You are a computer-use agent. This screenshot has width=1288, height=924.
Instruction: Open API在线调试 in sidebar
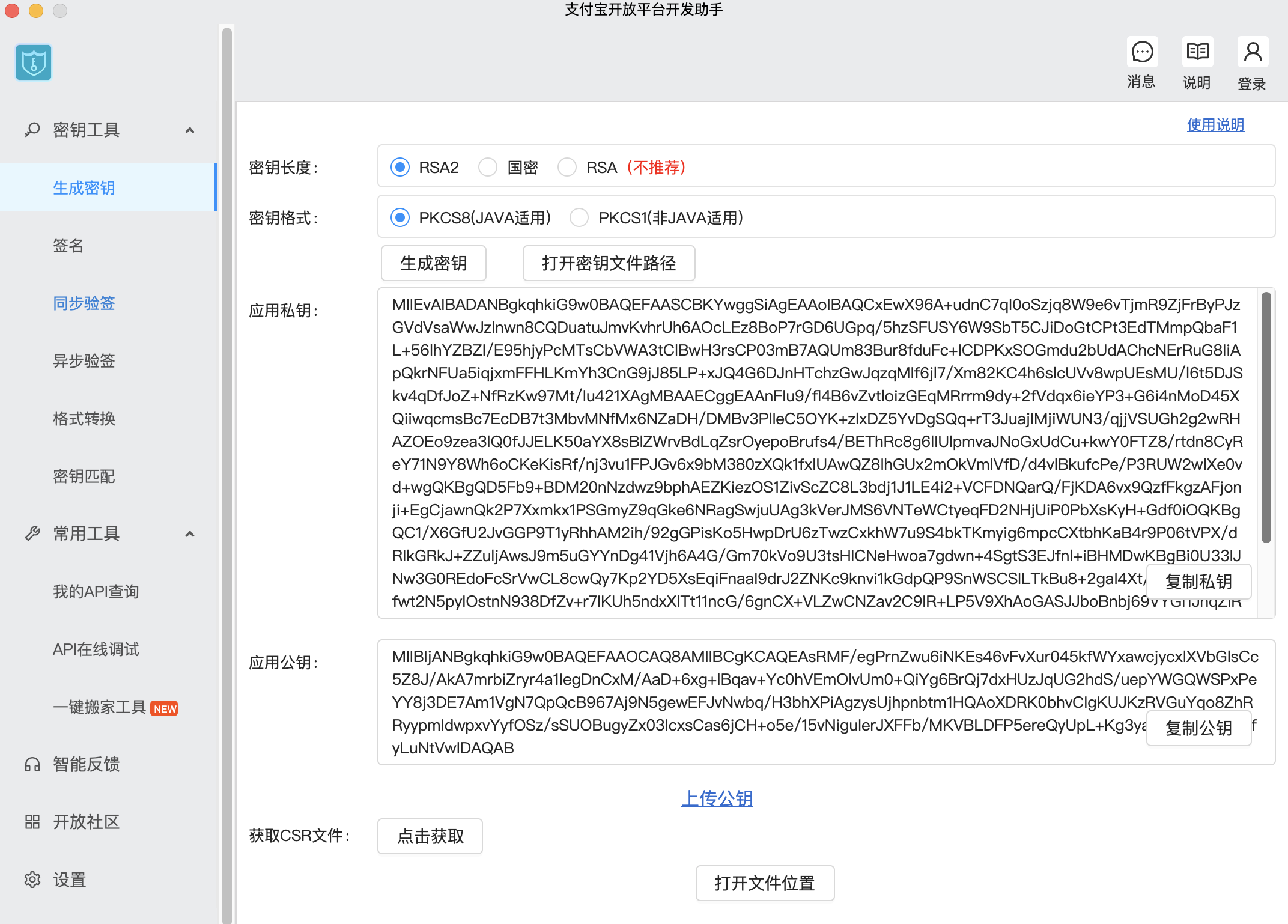click(x=109, y=649)
